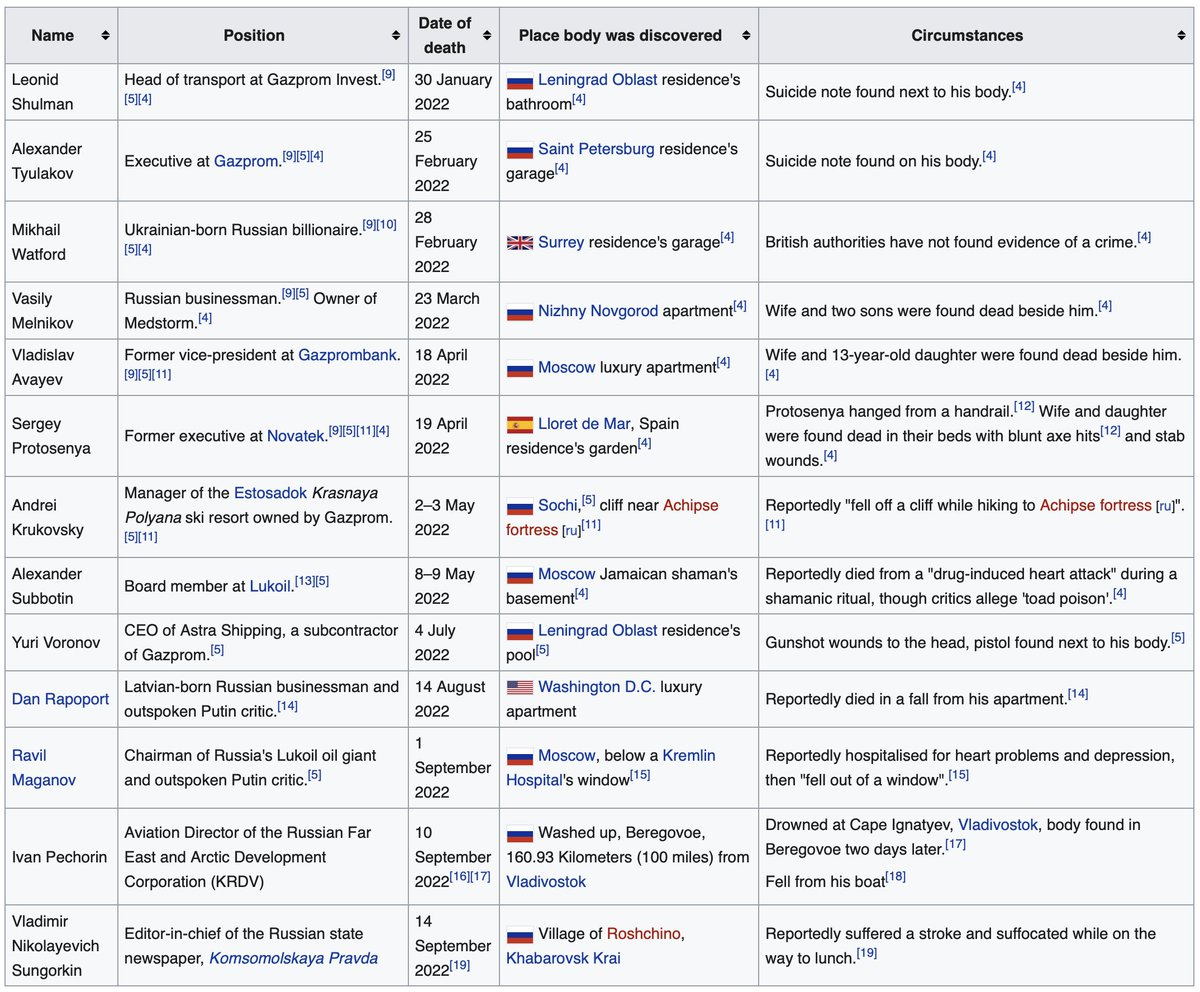Open Gazprom link in Tyulakov row

[x=246, y=160]
